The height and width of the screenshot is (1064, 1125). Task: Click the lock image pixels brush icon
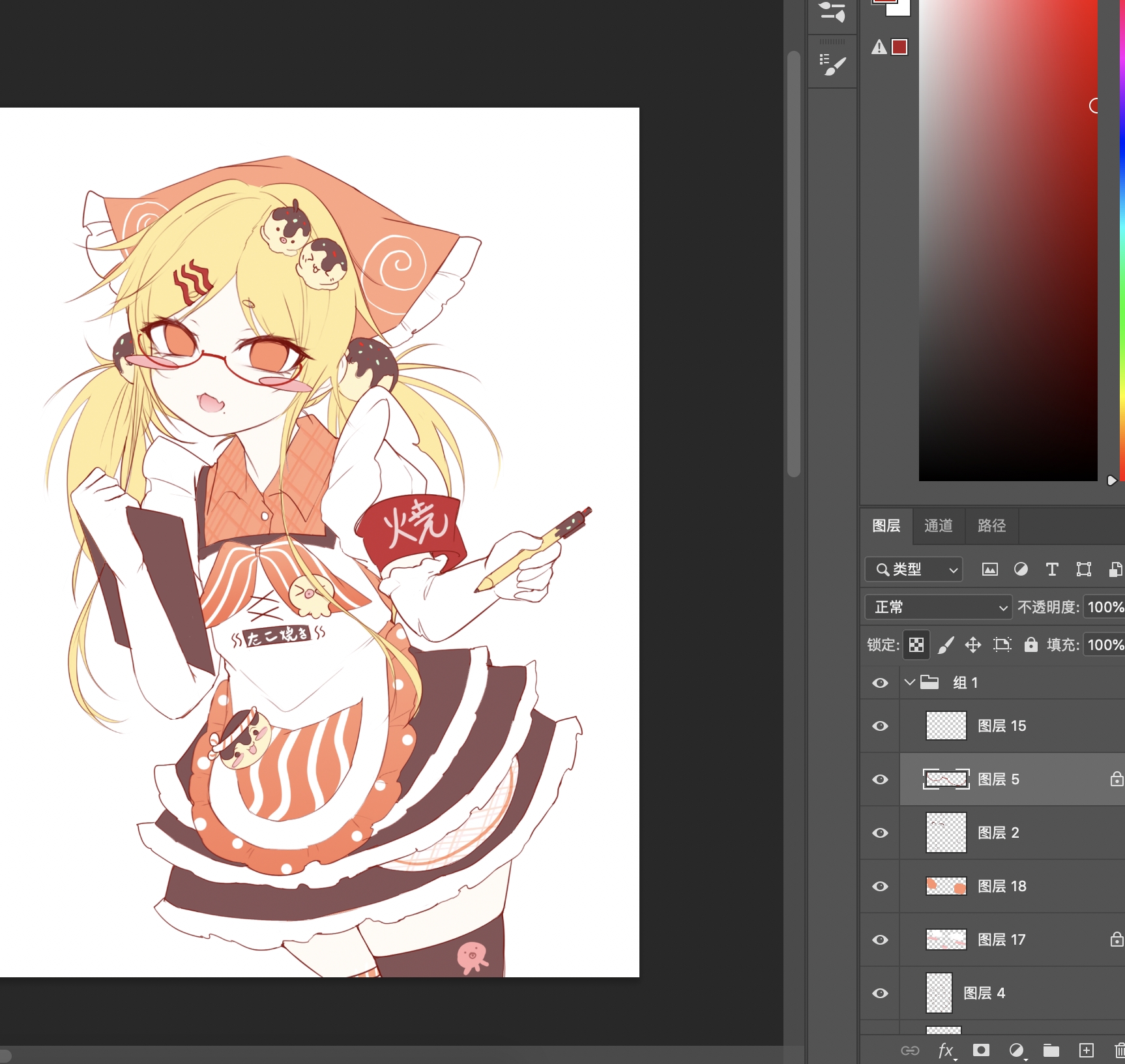pos(945,645)
